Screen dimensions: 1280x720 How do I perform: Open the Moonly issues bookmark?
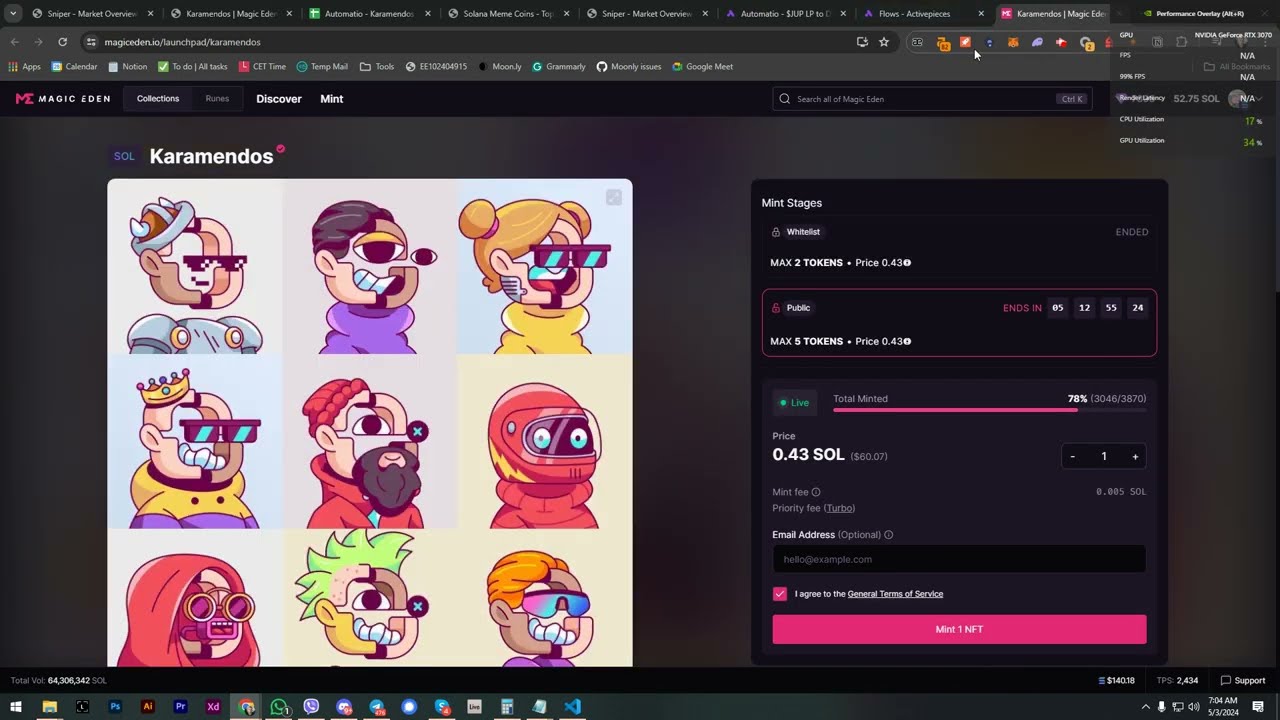629,66
